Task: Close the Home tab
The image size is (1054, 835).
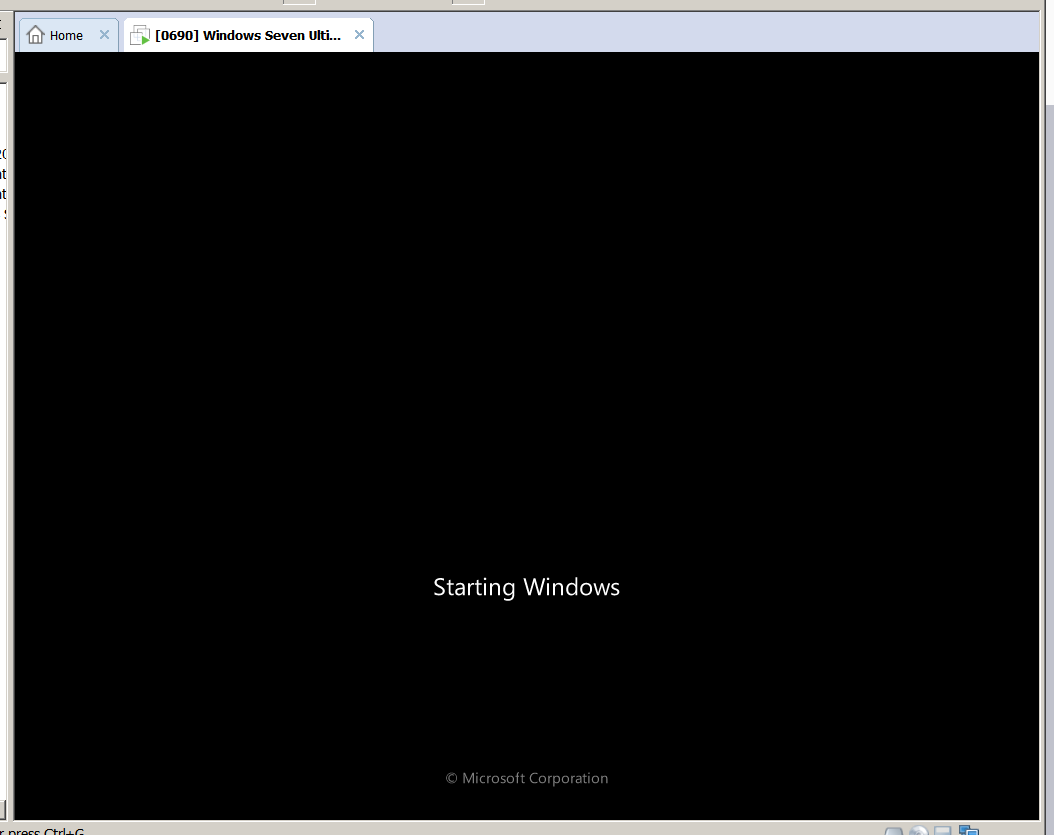Action: click(x=104, y=35)
